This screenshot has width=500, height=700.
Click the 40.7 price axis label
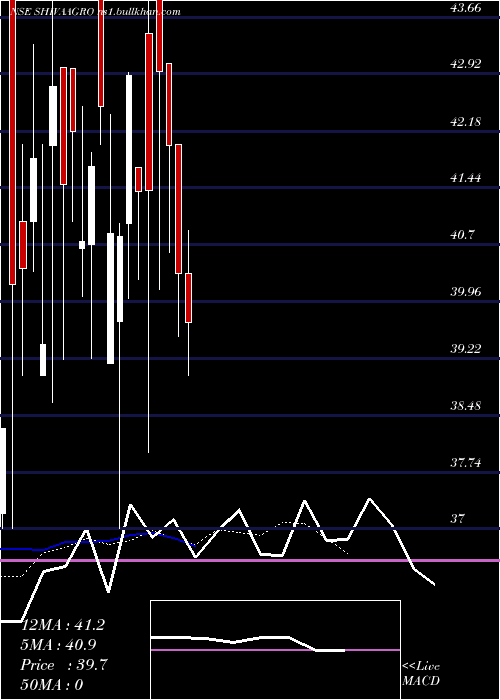pyautogui.click(x=462, y=234)
